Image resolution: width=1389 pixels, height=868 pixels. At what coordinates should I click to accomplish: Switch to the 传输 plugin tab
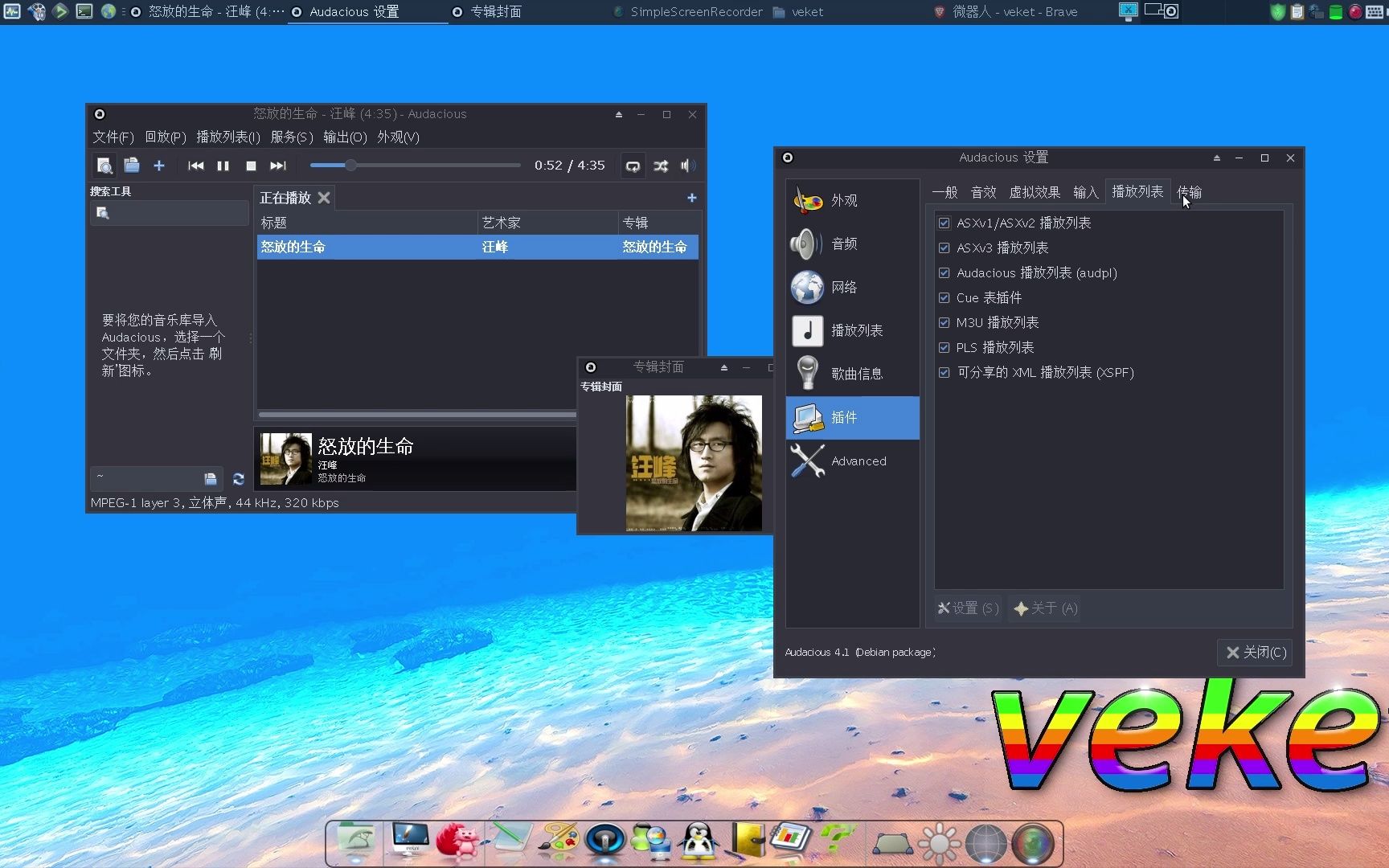pos(1190,192)
